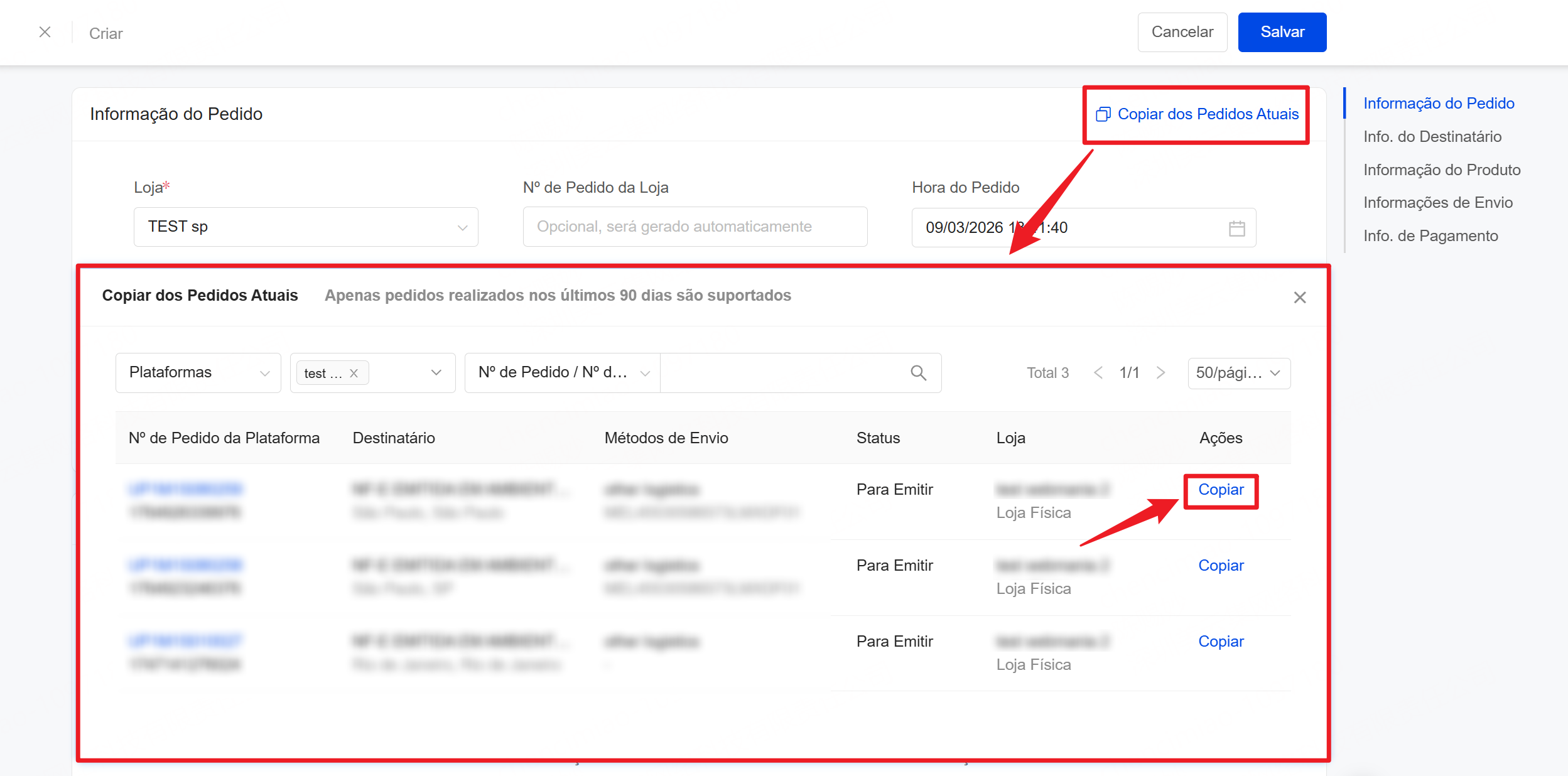Click Copiar on the second order row
1568x776 pixels.
point(1220,566)
